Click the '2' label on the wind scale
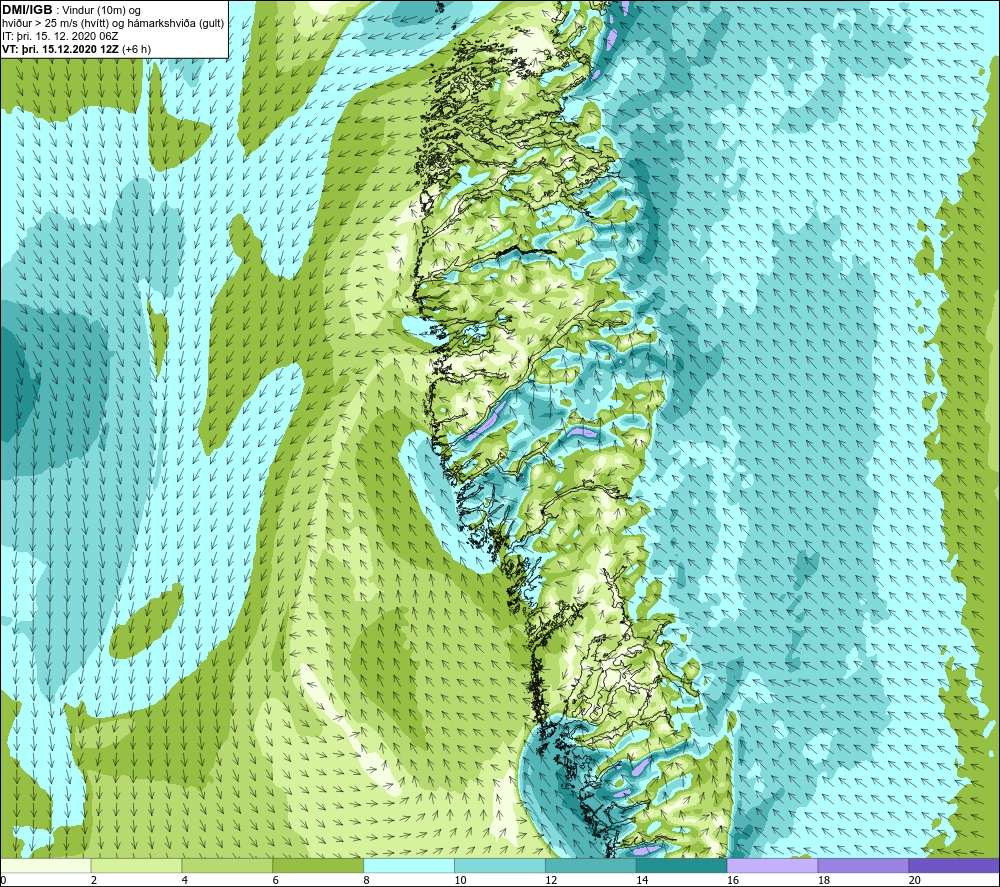1000x887 pixels. [x=94, y=880]
